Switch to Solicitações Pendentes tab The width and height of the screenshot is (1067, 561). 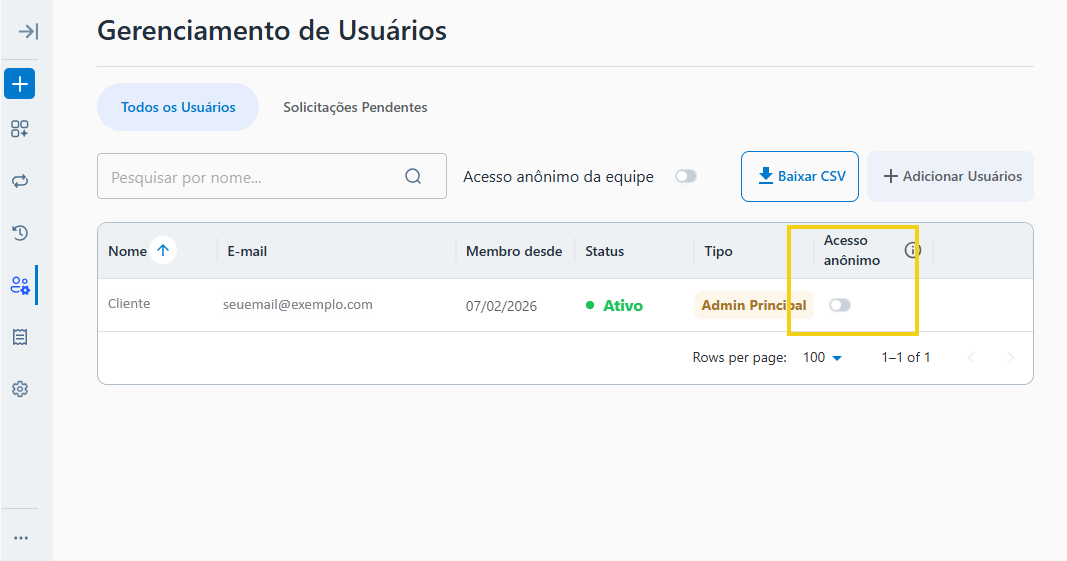click(x=355, y=107)
